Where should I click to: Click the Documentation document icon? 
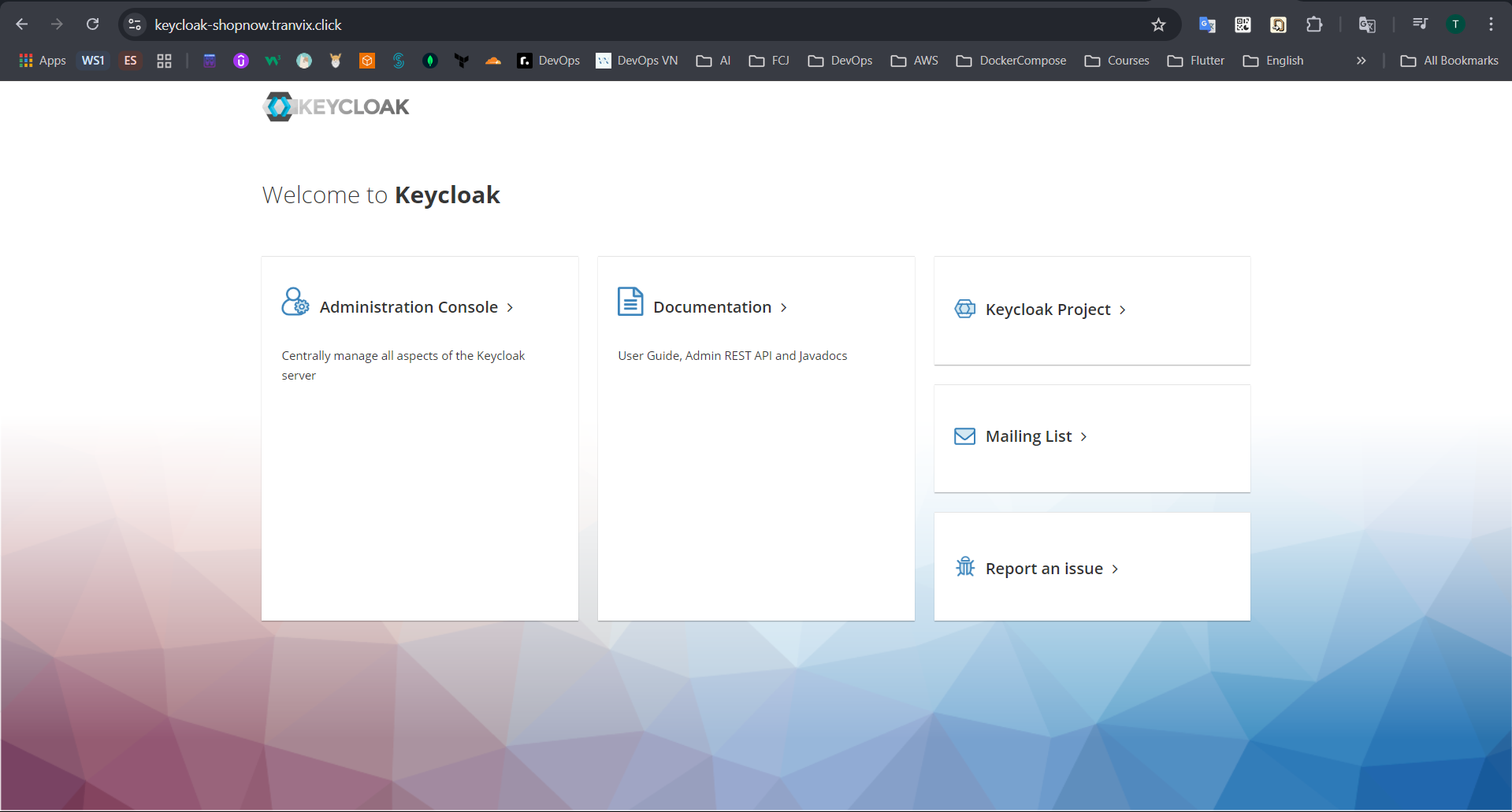(630, 301)
